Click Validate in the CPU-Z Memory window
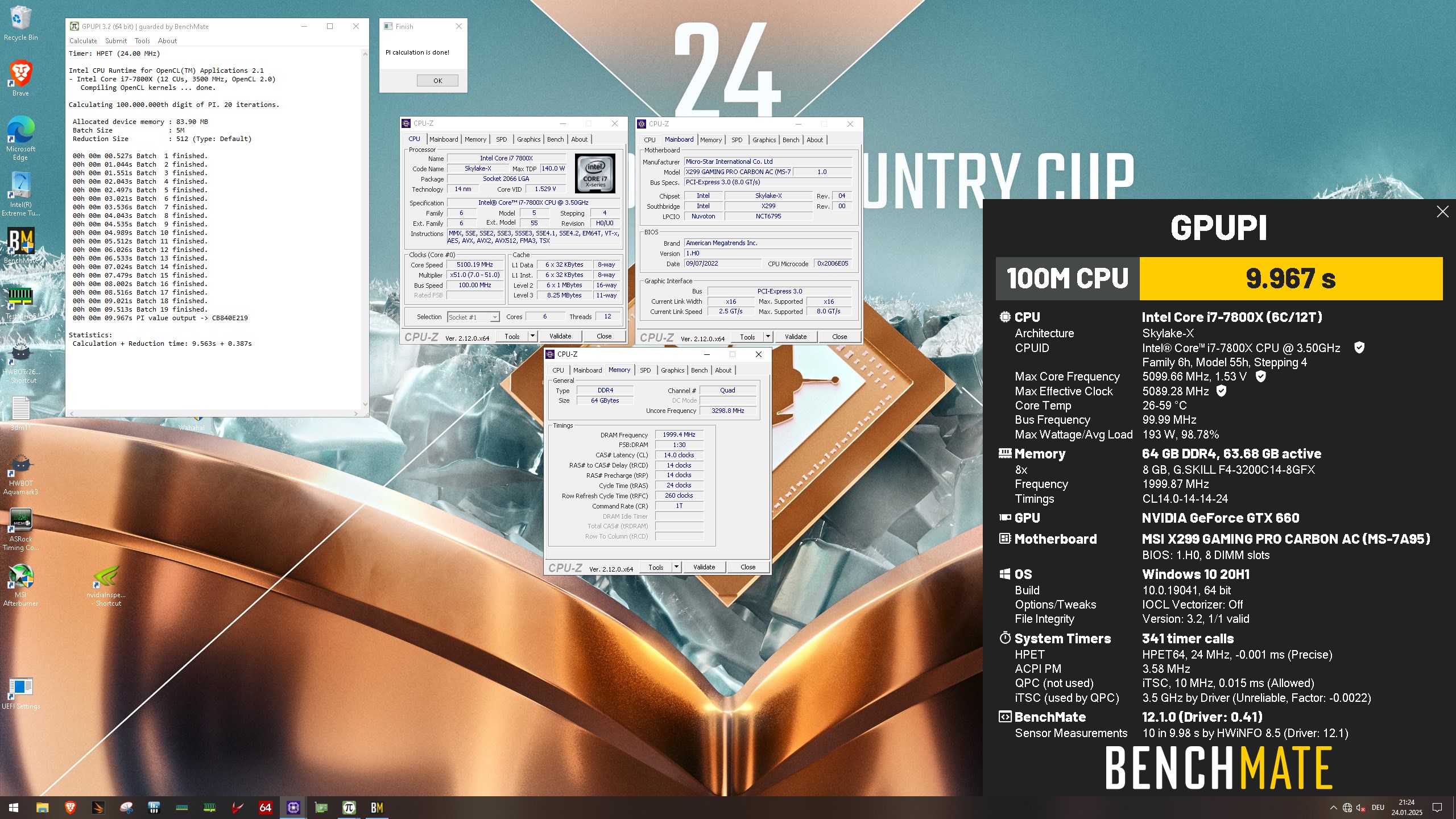Viewport: 1456px width, 819px height. pyautogui.click(x=704, y=567)
